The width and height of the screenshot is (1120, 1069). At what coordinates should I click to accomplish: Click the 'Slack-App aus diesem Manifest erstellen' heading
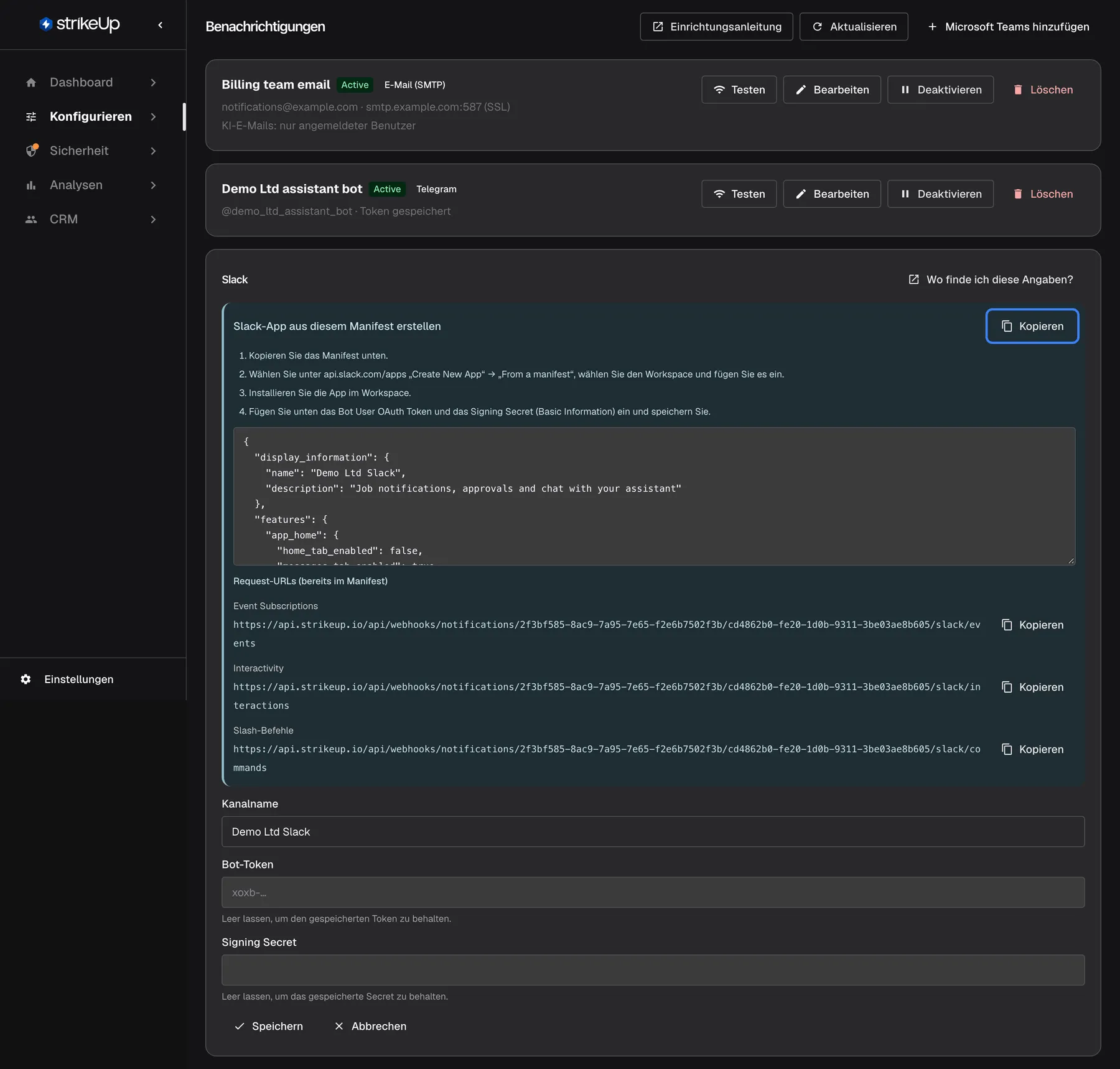337,327
